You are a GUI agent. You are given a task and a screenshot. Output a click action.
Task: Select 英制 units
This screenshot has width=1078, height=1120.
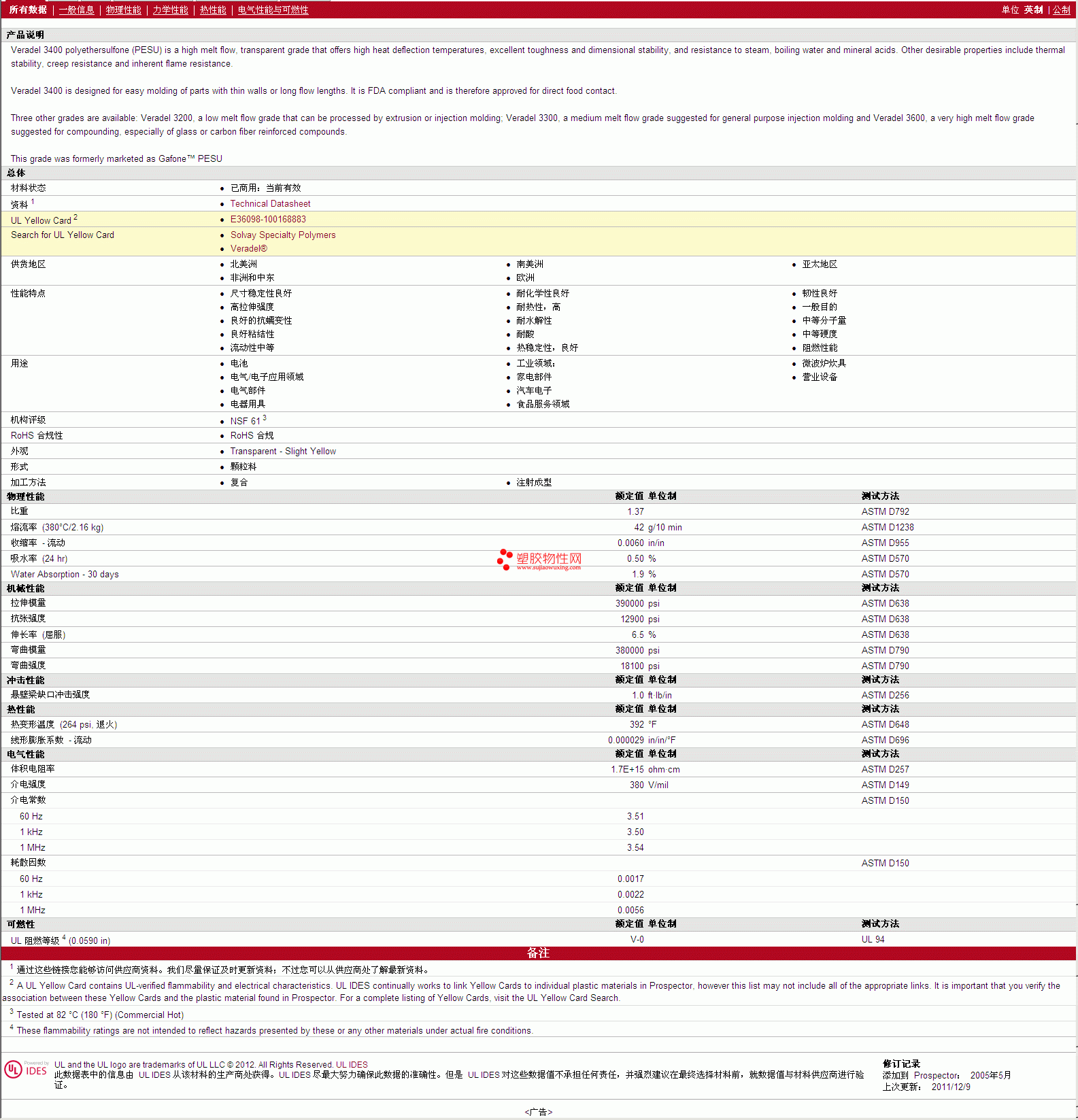tap(1034, 10)
